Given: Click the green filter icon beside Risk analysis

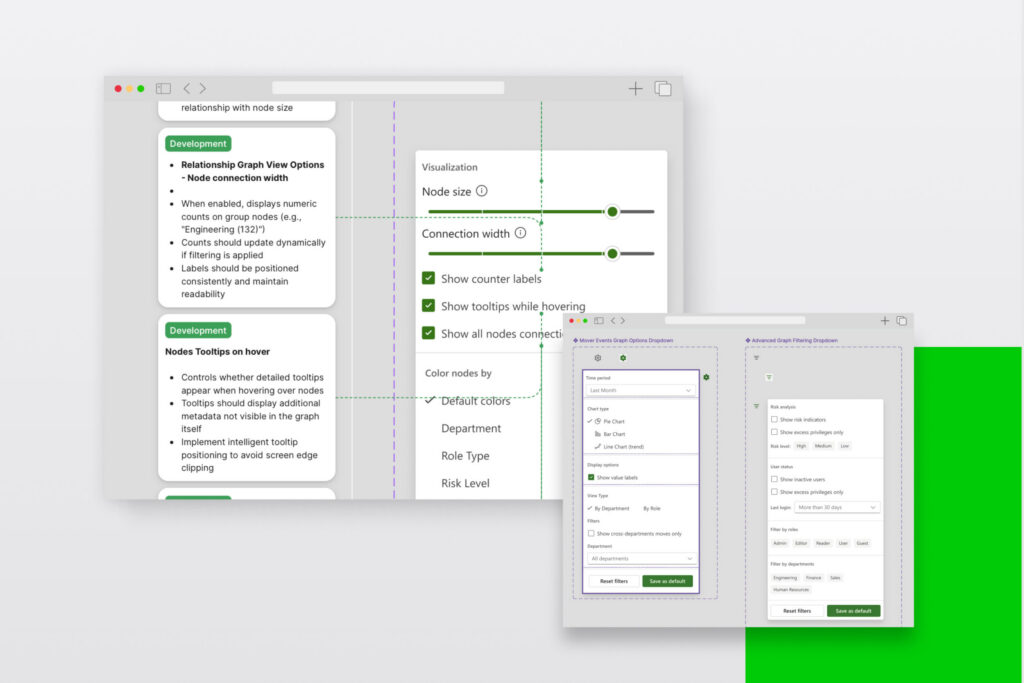Looking at the screenshot, I should pos(756,406).
